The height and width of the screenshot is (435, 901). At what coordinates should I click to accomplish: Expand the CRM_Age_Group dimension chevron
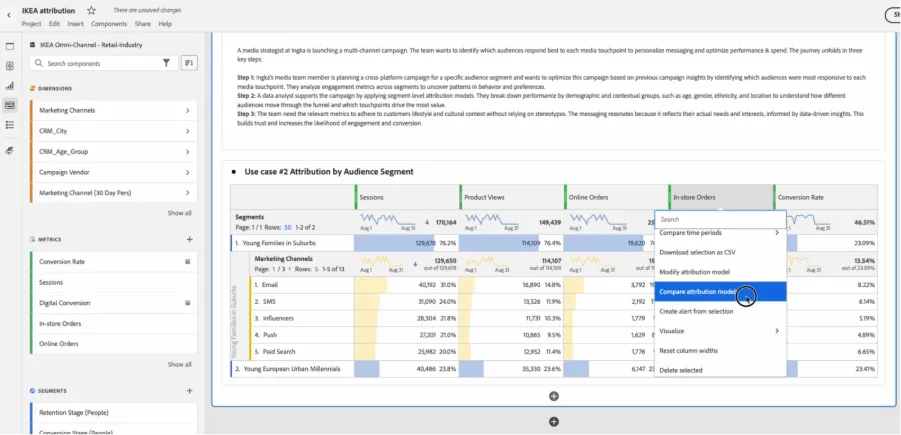(x=187, y=152)
